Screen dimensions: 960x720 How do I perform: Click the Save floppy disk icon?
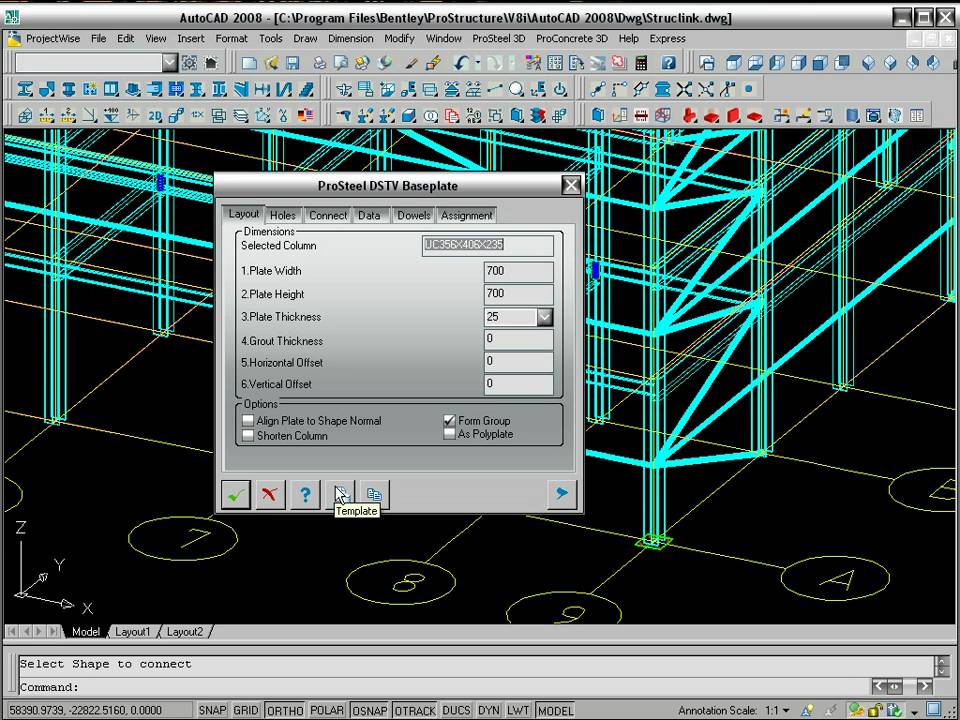[x=292, y=62]
